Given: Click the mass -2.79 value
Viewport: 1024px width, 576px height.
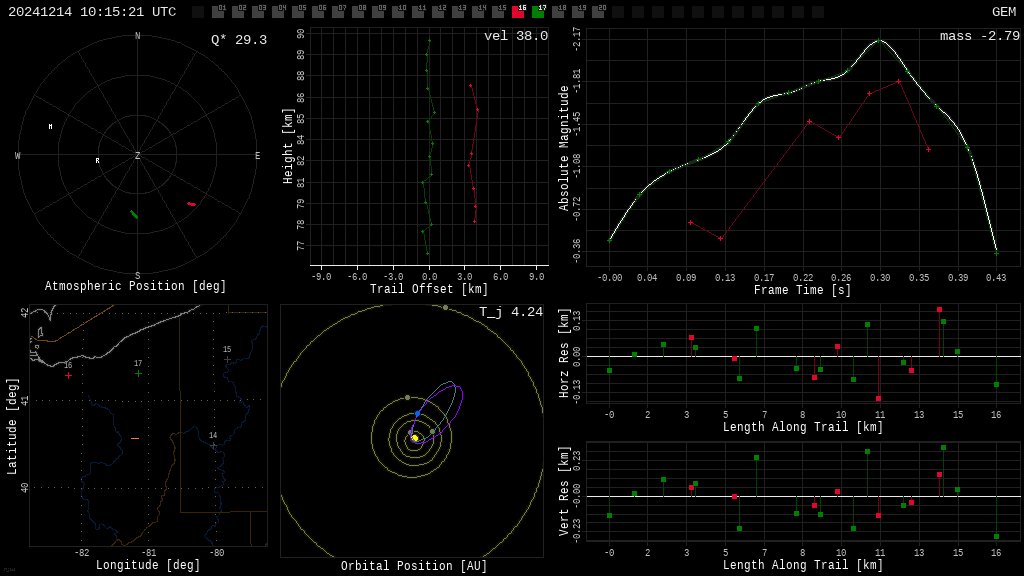Looking at the screenshot, I should [980, 36].
